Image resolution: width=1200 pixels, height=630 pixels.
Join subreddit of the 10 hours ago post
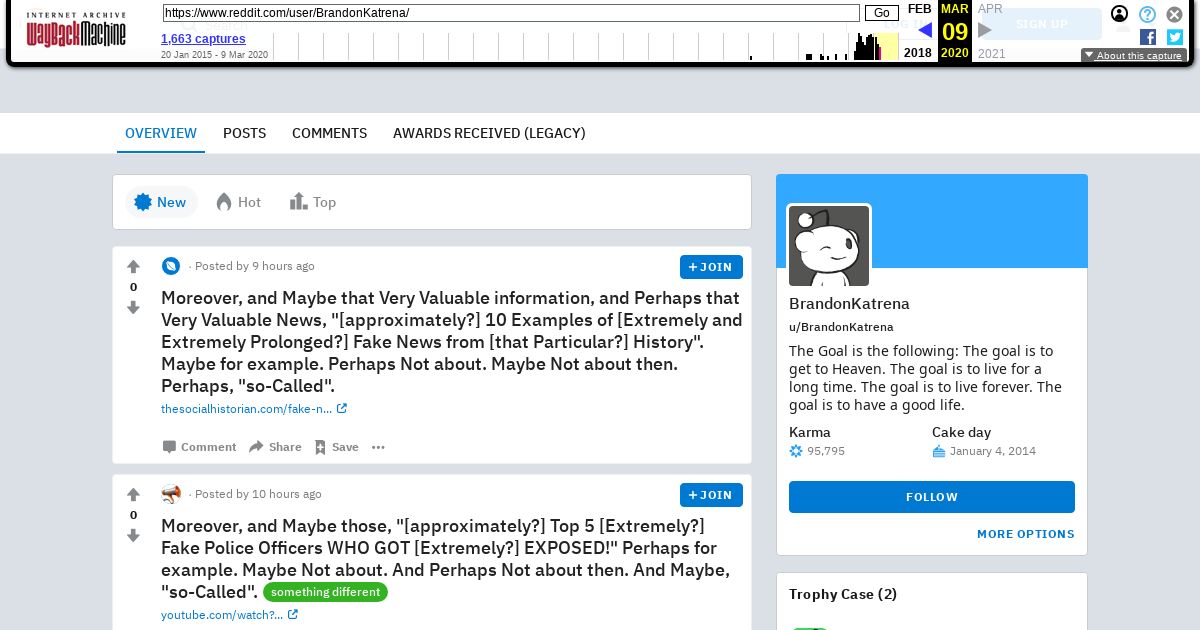point(711,495)
